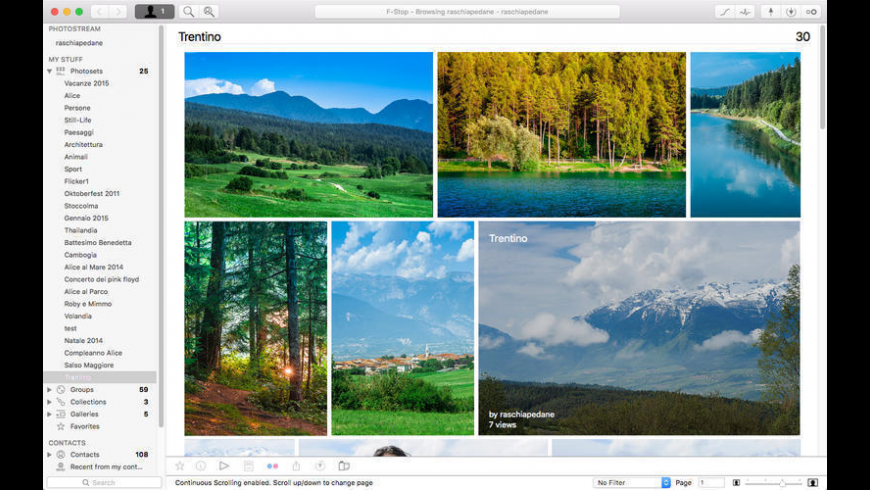Select the Vacanze 2015 photoset
870x490 pixels.
coord(87,83)
